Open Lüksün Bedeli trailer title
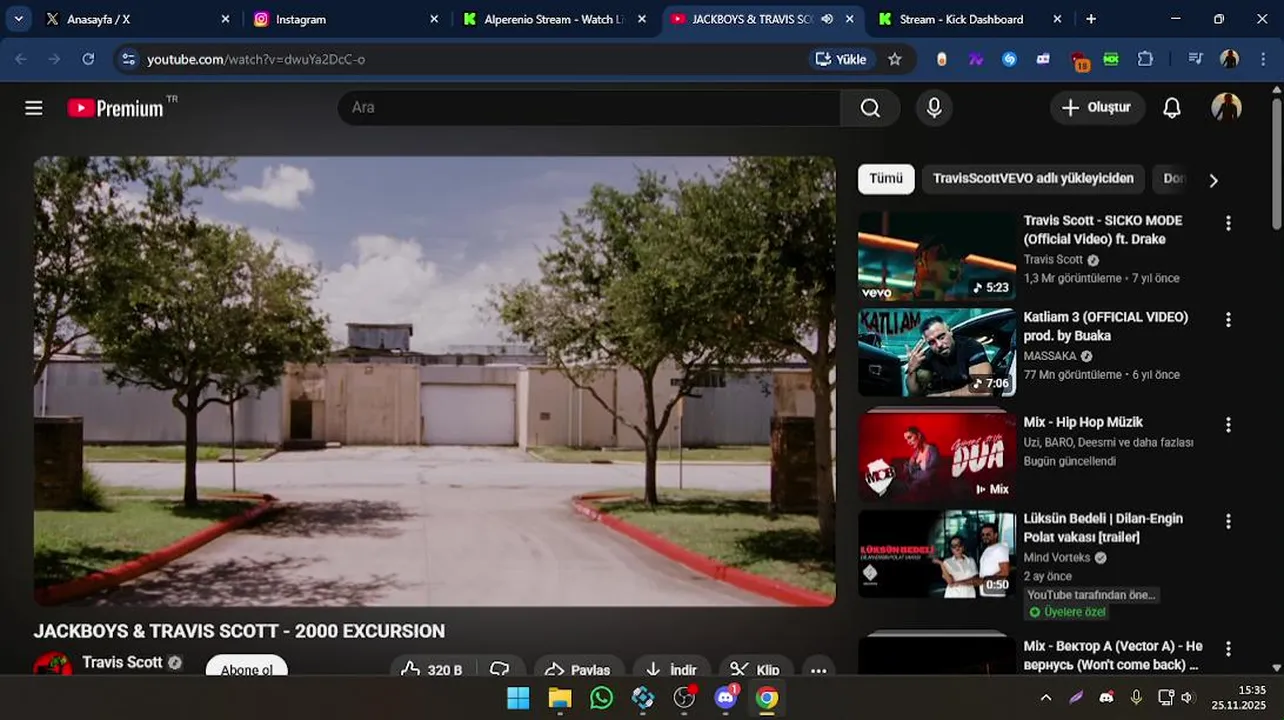This screenshot has width=1284, height=720. click(x=1103, y=528)
